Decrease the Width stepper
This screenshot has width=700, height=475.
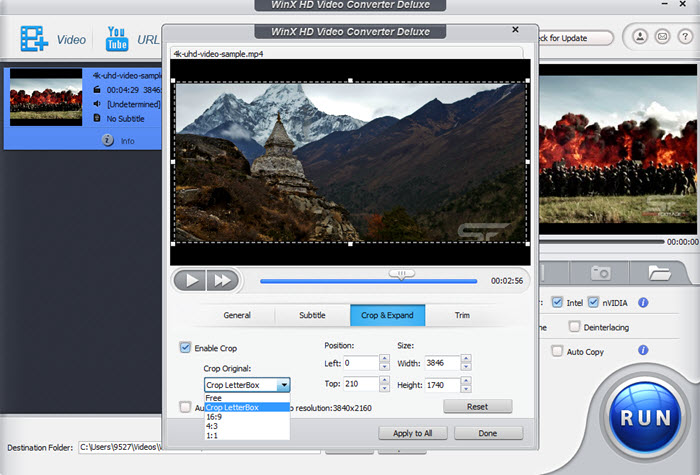point(466,367)
